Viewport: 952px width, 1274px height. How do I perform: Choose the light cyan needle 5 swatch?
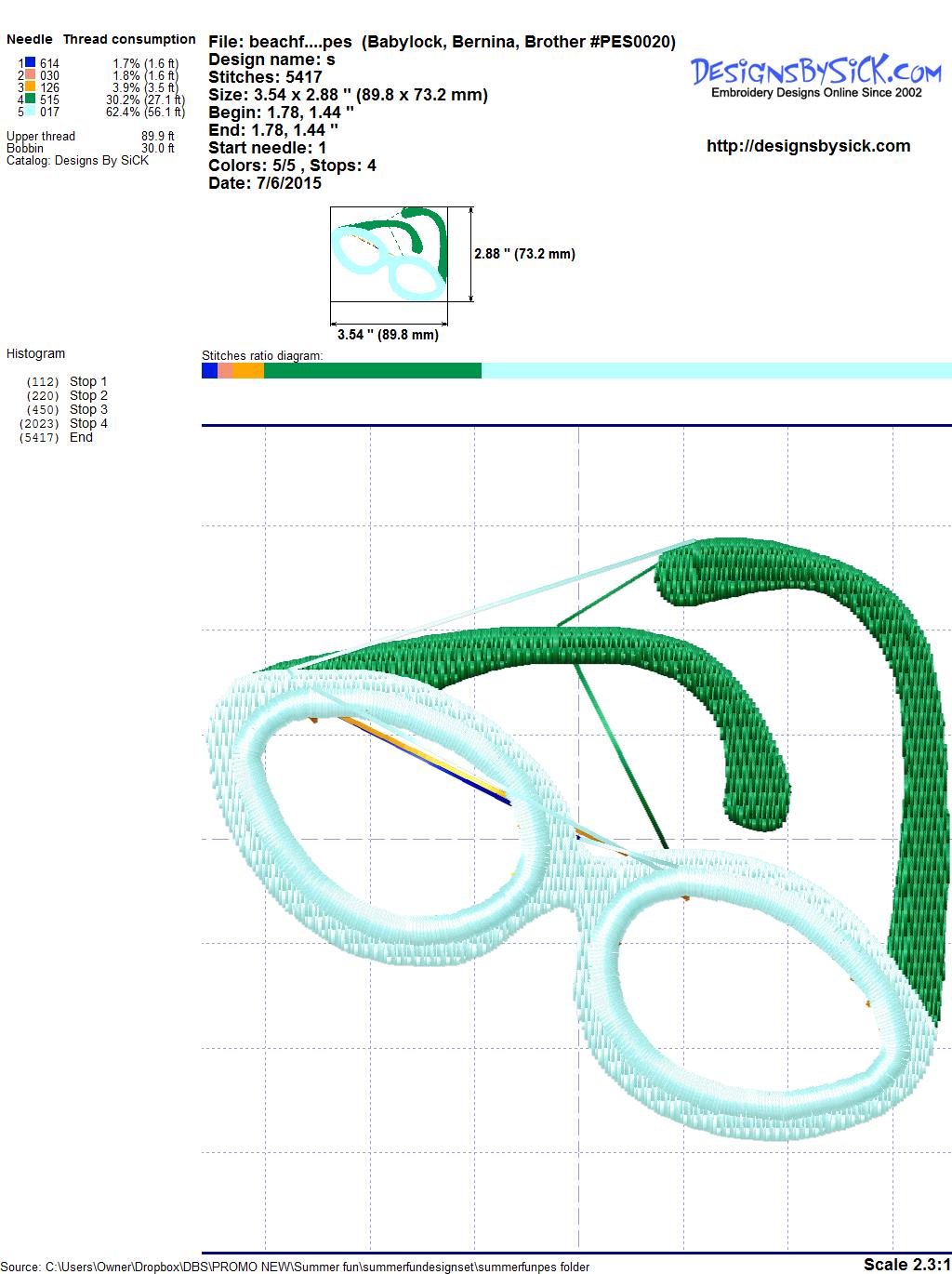[30, 112]
